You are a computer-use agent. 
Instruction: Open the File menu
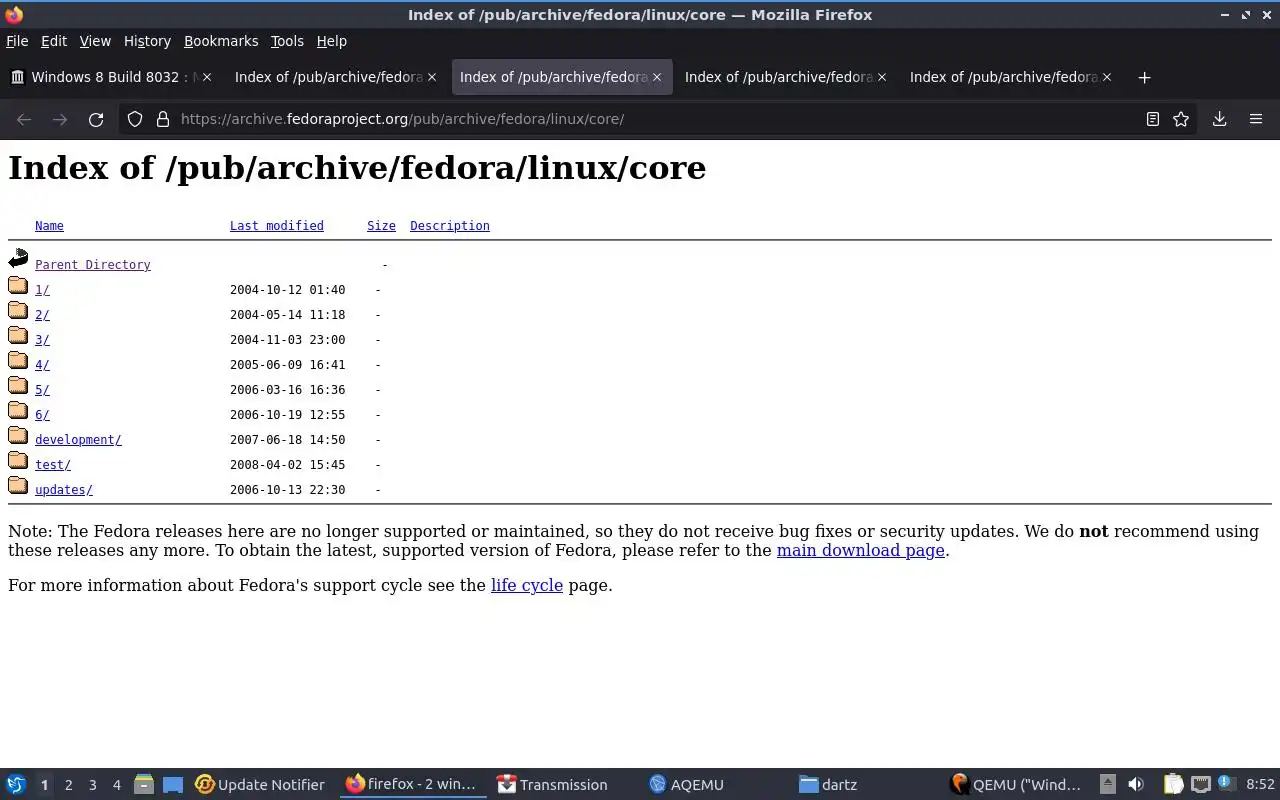[17, 41]
